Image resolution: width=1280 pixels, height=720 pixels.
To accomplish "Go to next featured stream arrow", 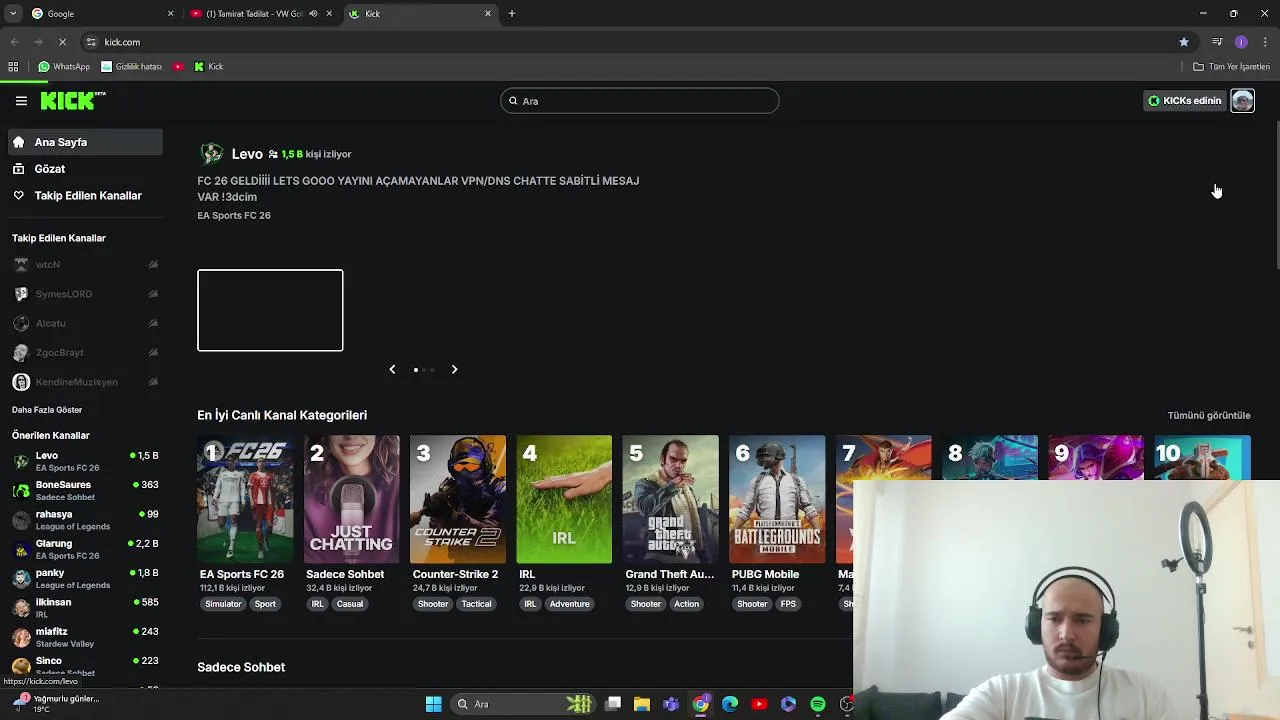I will (454, 369).
